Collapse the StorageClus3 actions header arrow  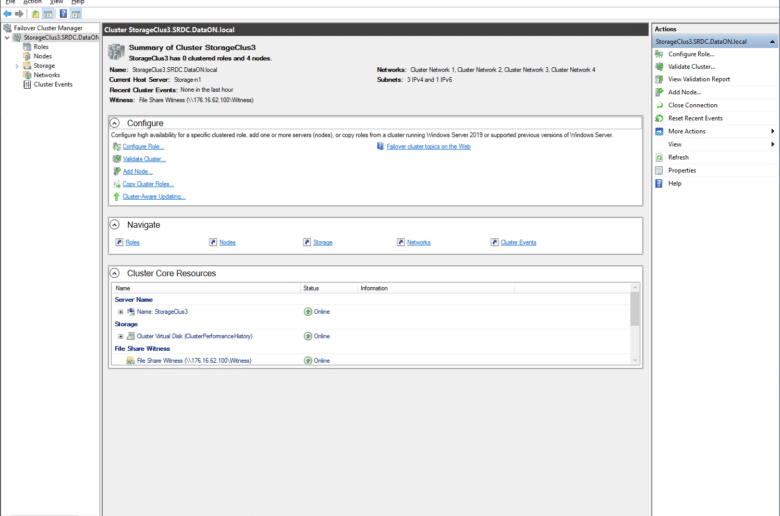772,42
